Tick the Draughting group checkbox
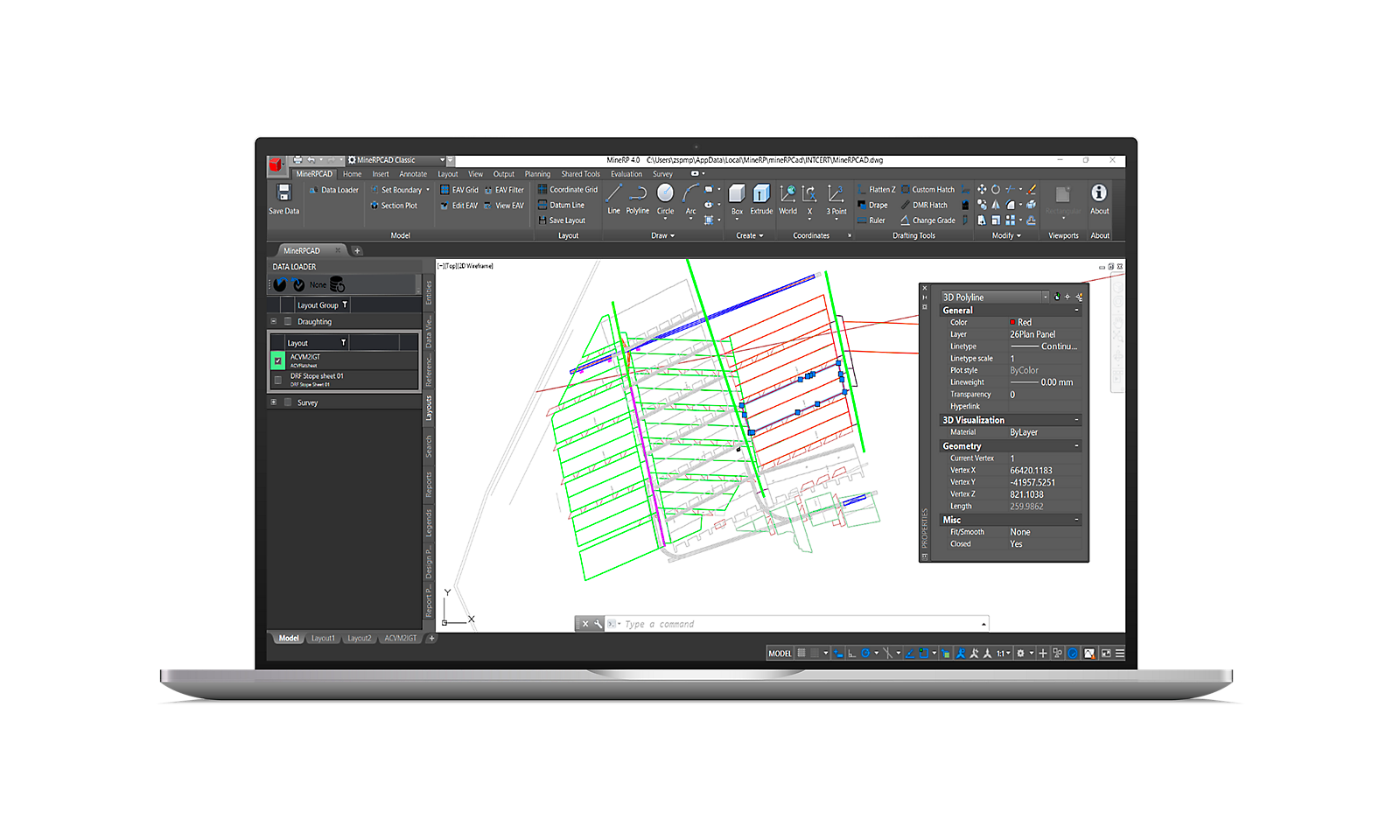This screenshot has height=840, width=1400. [x=288, y=321]
